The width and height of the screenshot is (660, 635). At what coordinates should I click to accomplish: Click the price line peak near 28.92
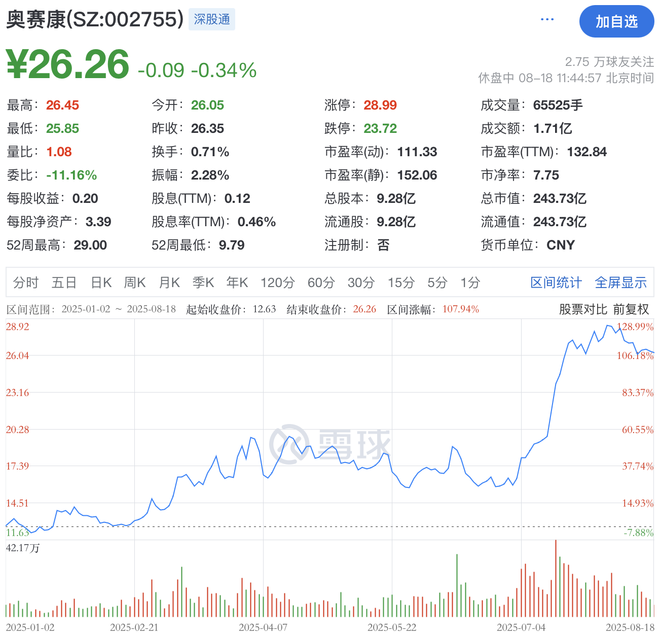tap(608, 325)
